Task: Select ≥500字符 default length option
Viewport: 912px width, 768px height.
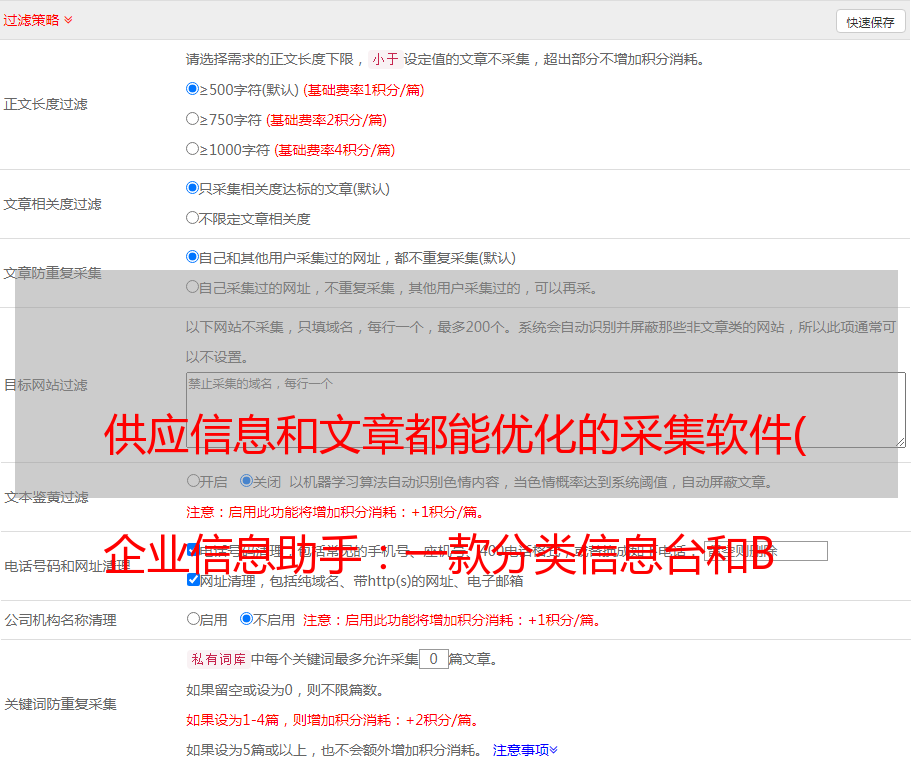Action: (x=192, y=89)
